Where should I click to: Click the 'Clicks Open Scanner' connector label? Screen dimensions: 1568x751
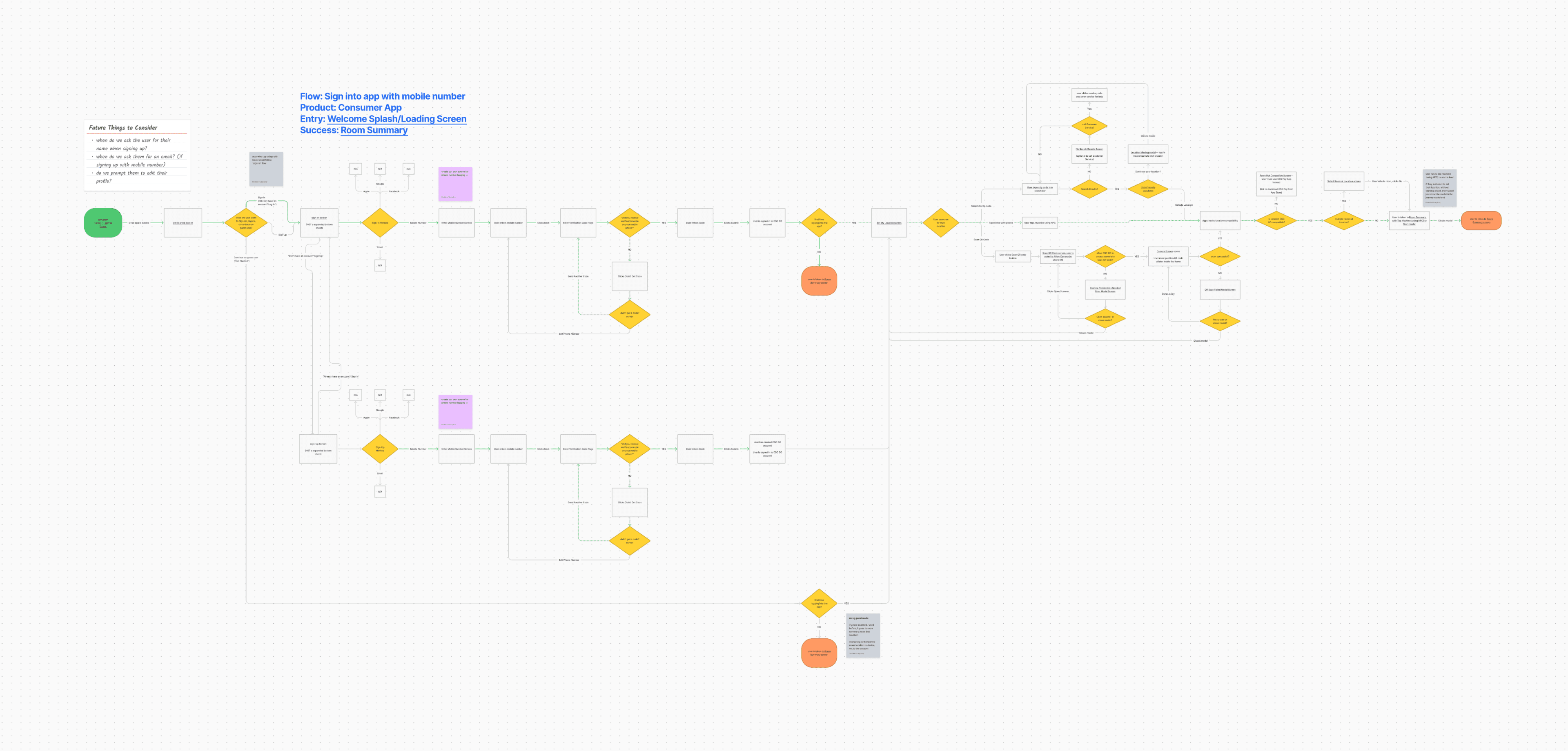1058,291
